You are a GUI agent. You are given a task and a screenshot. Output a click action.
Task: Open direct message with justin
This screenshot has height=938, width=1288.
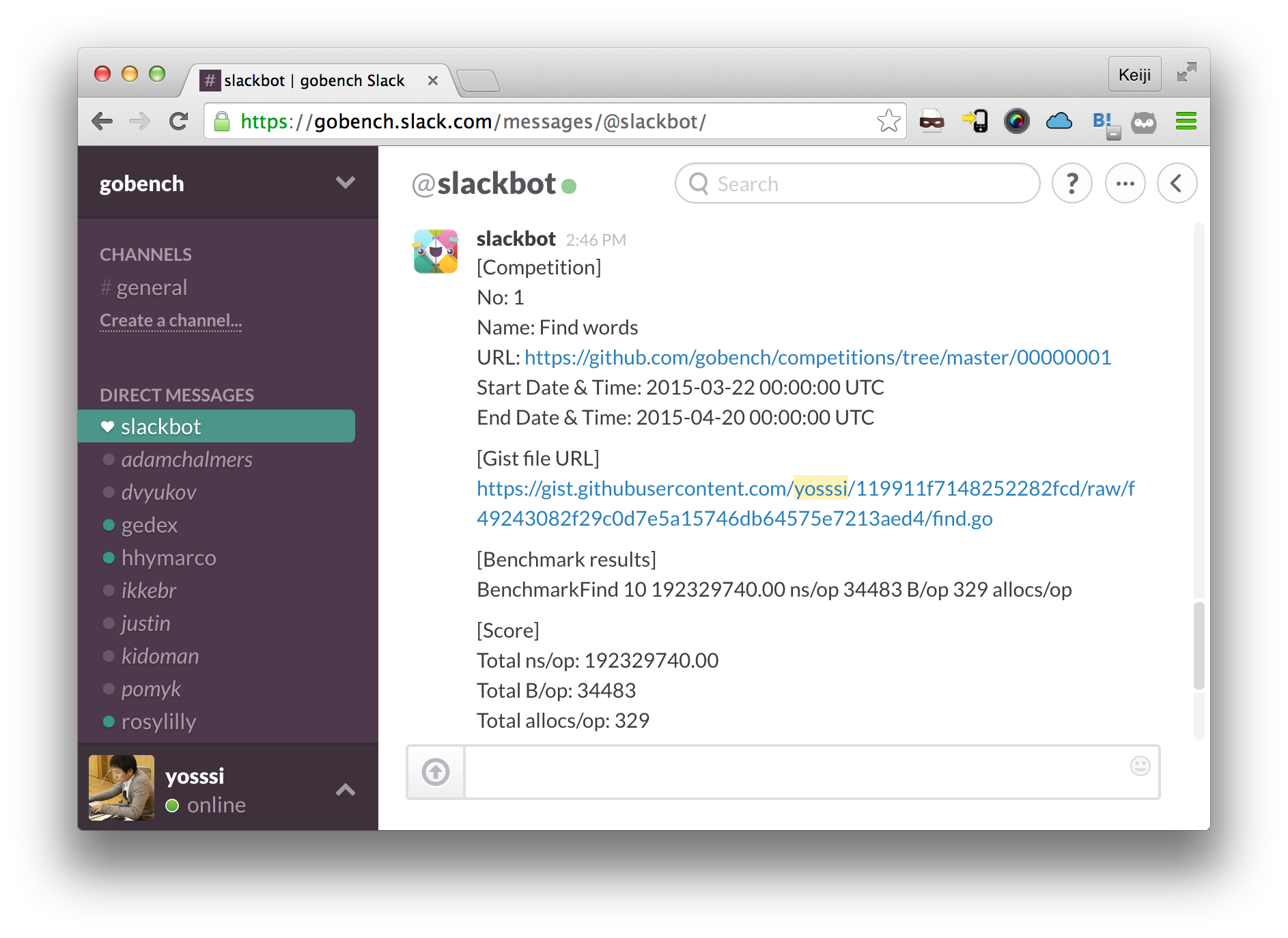coord(145,623)
